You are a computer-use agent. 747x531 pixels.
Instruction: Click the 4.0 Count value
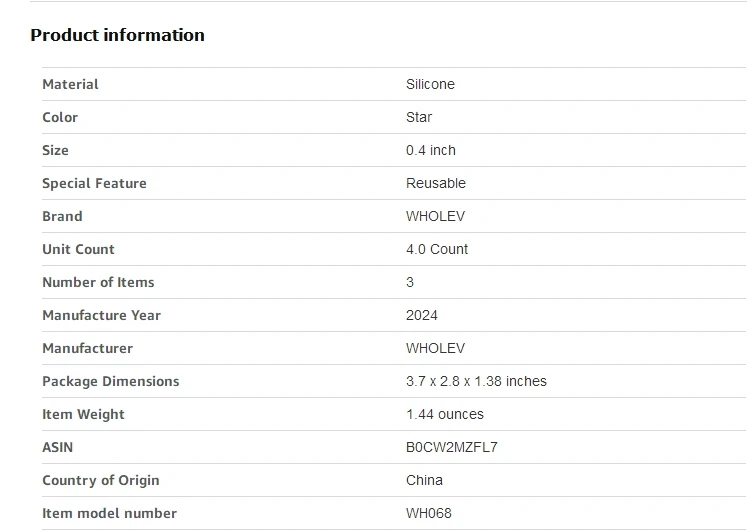point(437,249)
